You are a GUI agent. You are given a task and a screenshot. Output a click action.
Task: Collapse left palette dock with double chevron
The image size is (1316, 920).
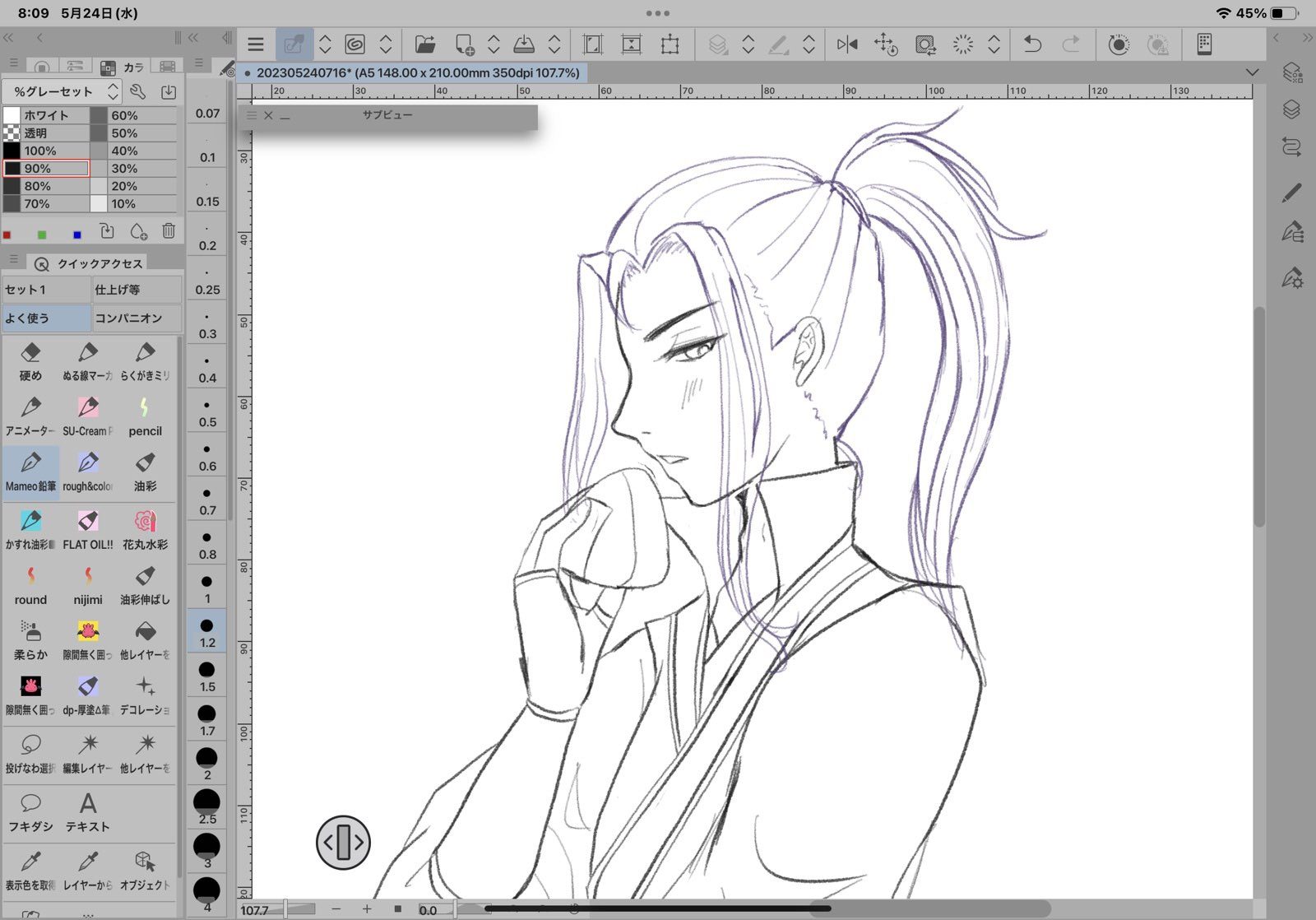(8, 38)
